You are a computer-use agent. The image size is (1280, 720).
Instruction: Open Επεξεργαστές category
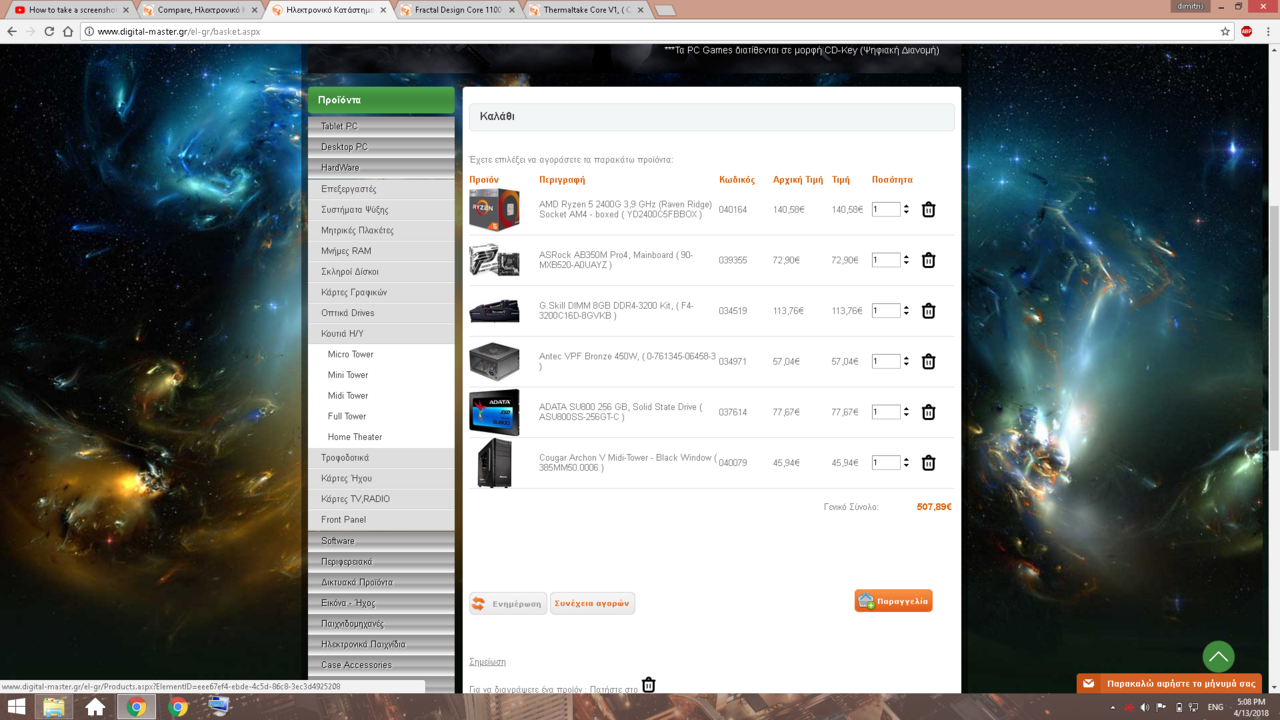pos(381,189)
